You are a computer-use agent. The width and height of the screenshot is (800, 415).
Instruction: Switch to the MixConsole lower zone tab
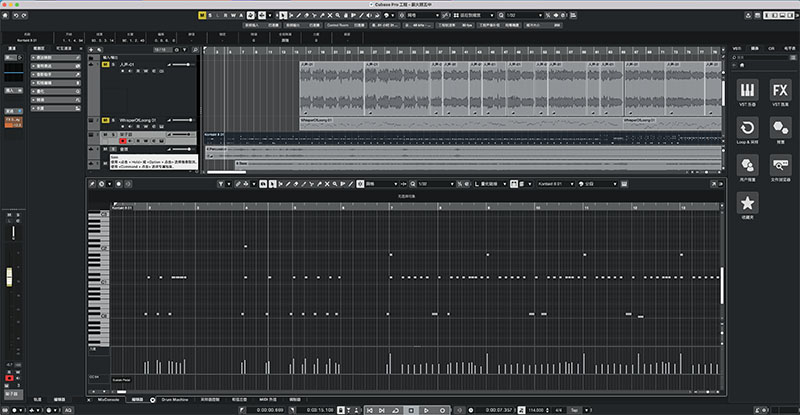click(108, 400)
